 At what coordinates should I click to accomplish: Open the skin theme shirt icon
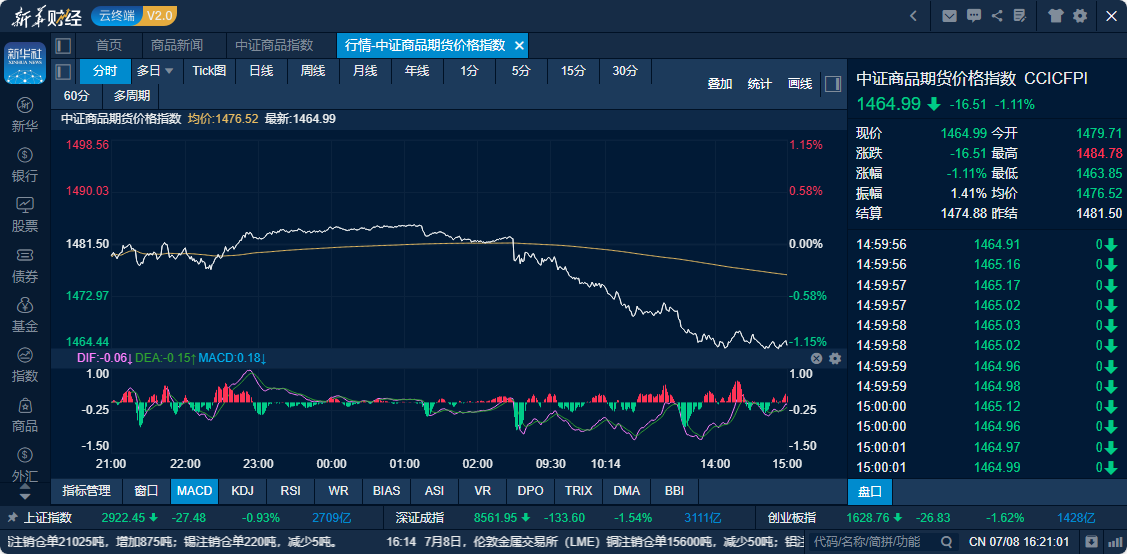tap(1056, 16)
